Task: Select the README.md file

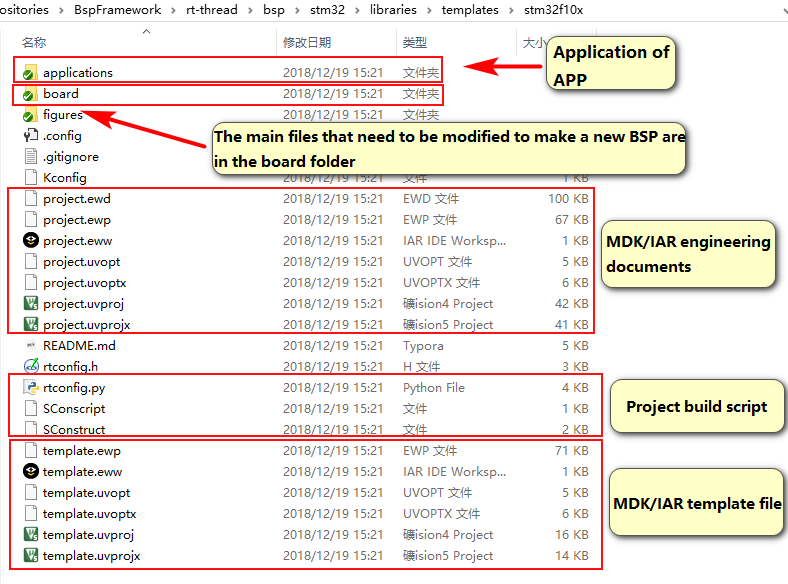Action: [79, 346]
